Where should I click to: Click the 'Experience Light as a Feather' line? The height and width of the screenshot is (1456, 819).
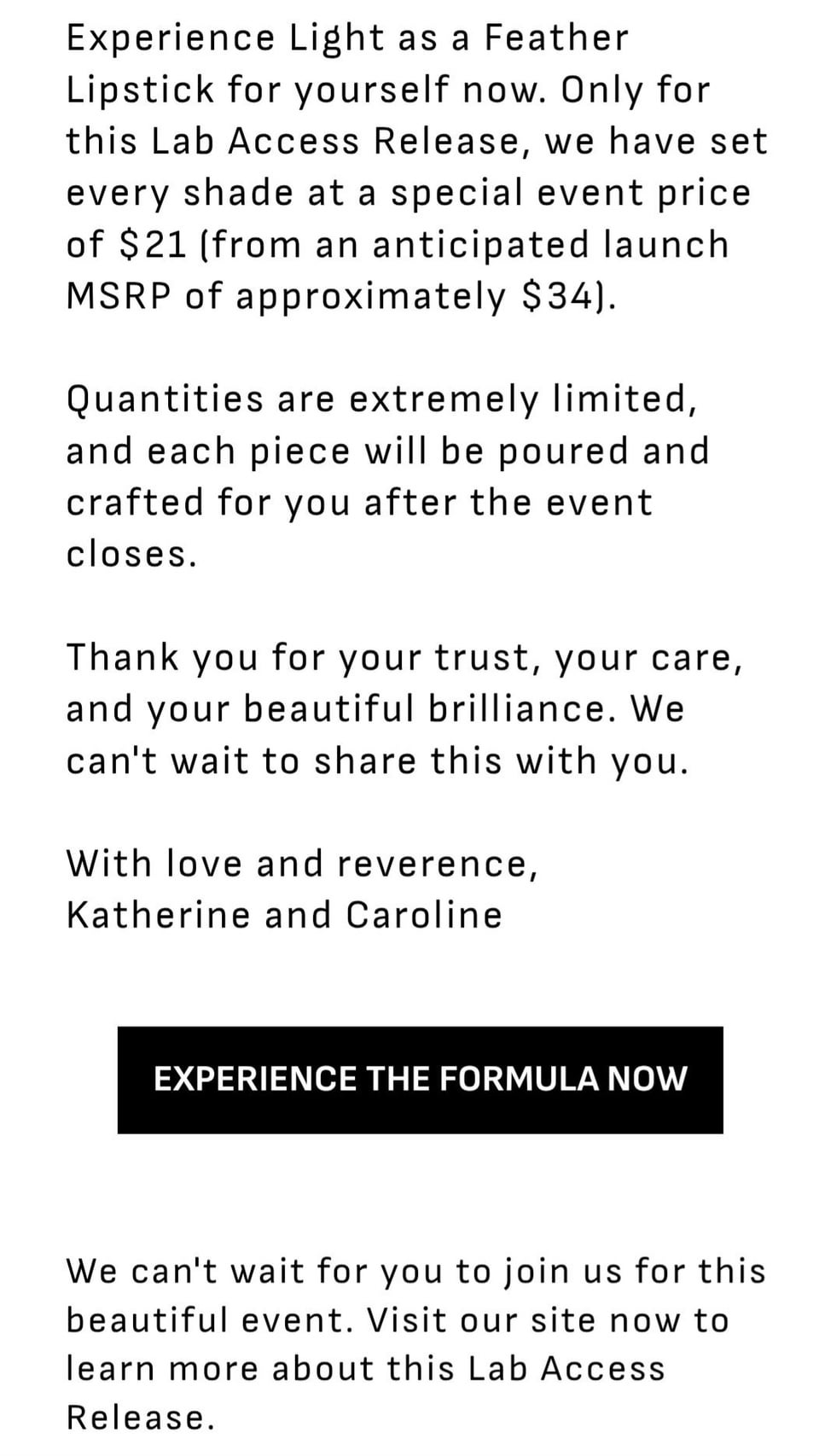pyautogui.click(x=347, y=38)
